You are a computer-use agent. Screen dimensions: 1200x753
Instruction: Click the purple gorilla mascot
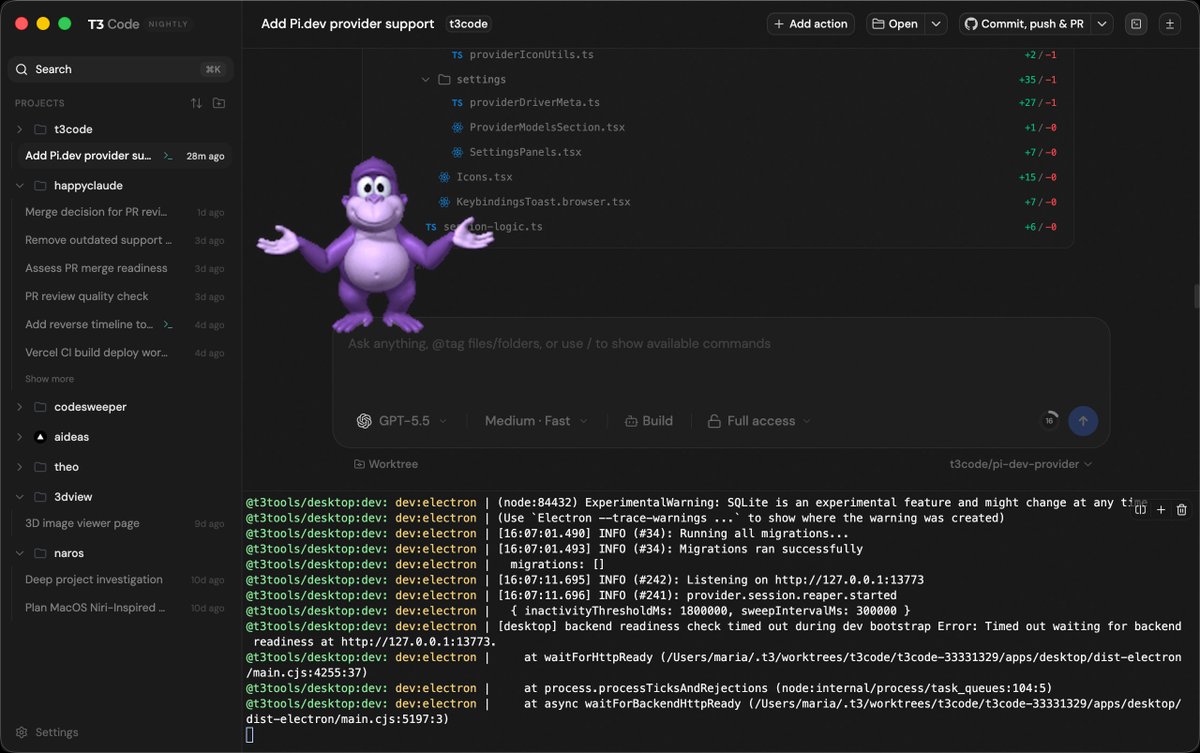[373, 246]
